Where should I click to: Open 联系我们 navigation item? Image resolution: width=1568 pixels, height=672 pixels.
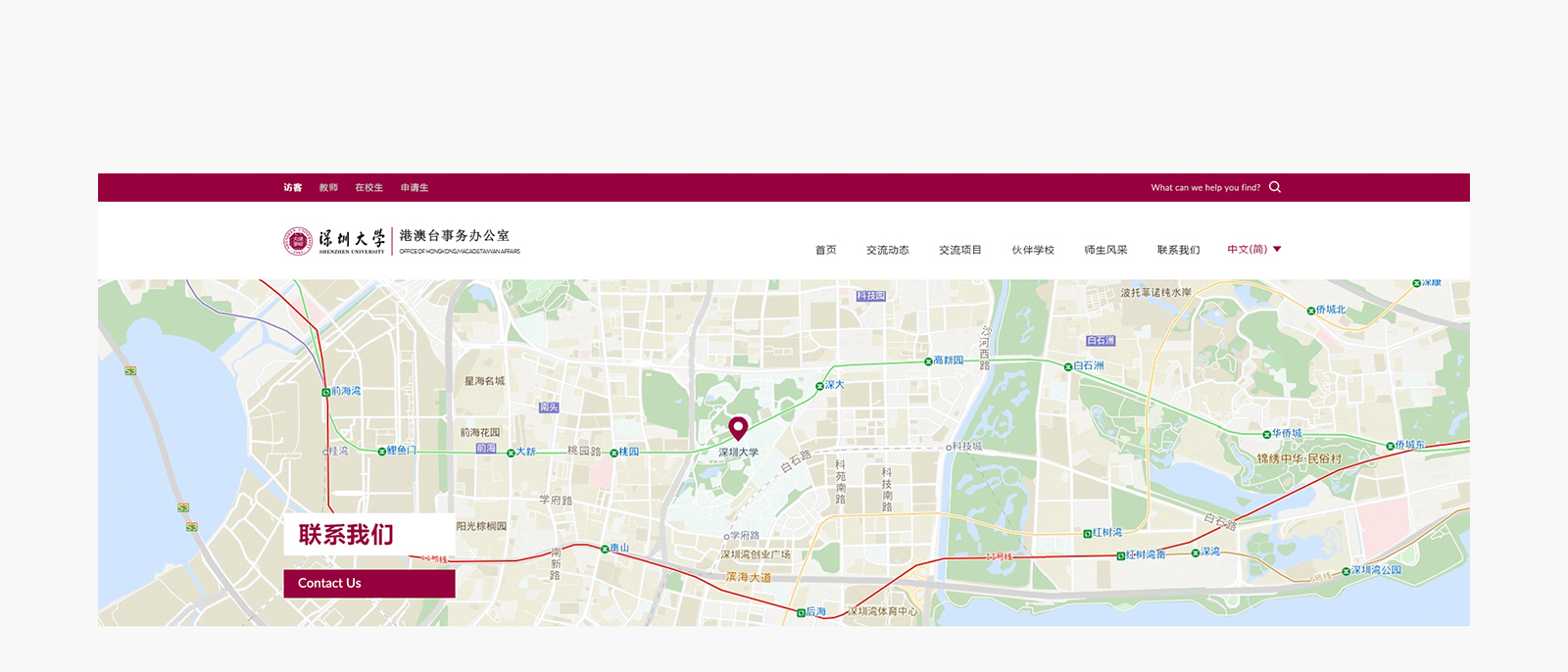[1178, 250]
